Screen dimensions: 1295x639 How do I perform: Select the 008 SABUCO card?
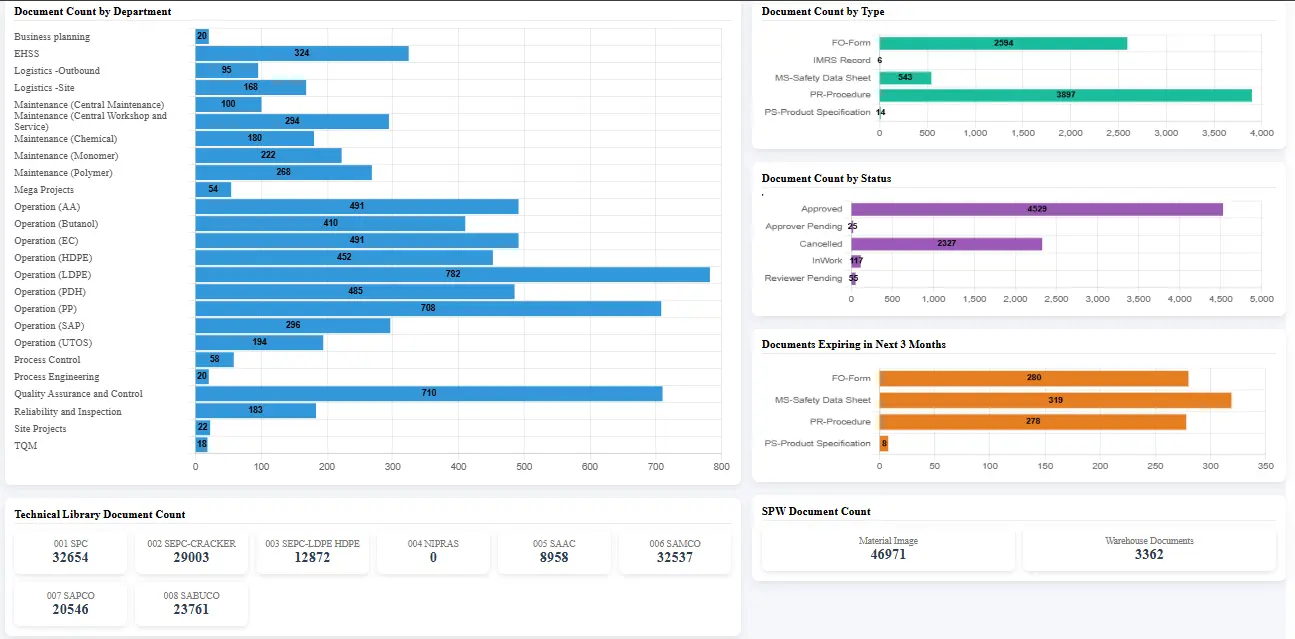coord(192,603)
